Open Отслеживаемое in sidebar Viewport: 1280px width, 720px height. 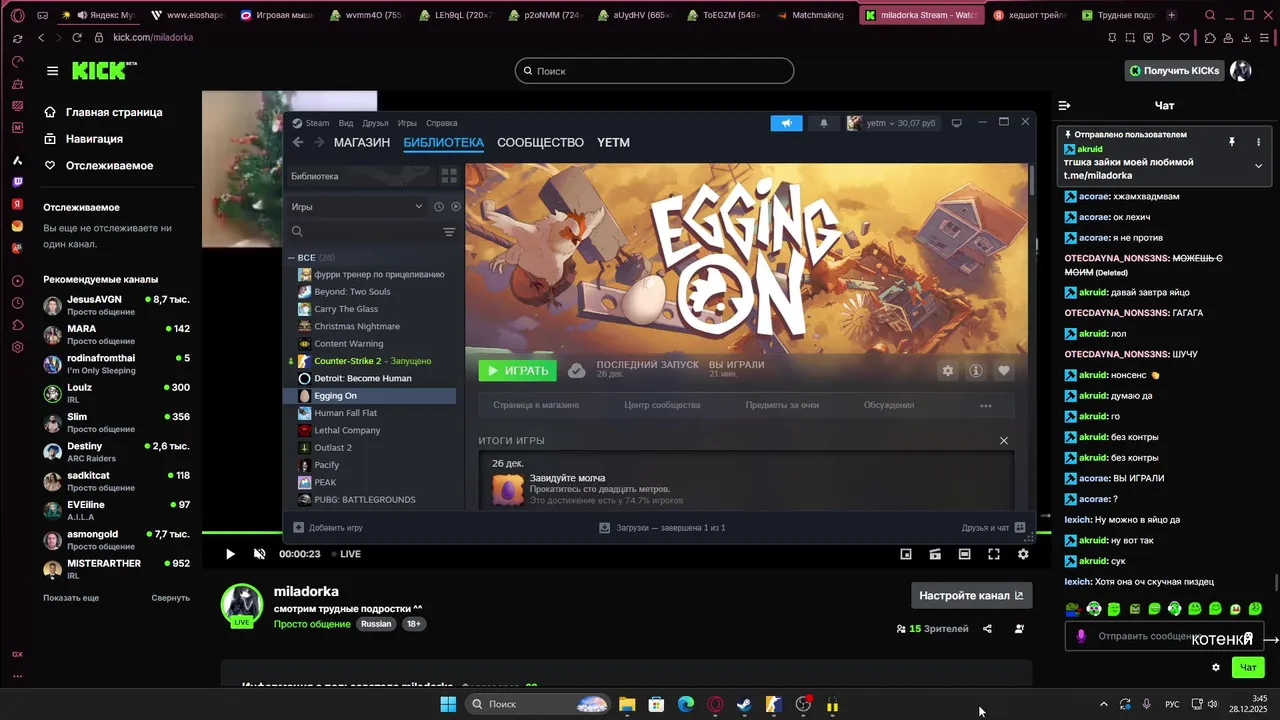click(x=98, y=165)
